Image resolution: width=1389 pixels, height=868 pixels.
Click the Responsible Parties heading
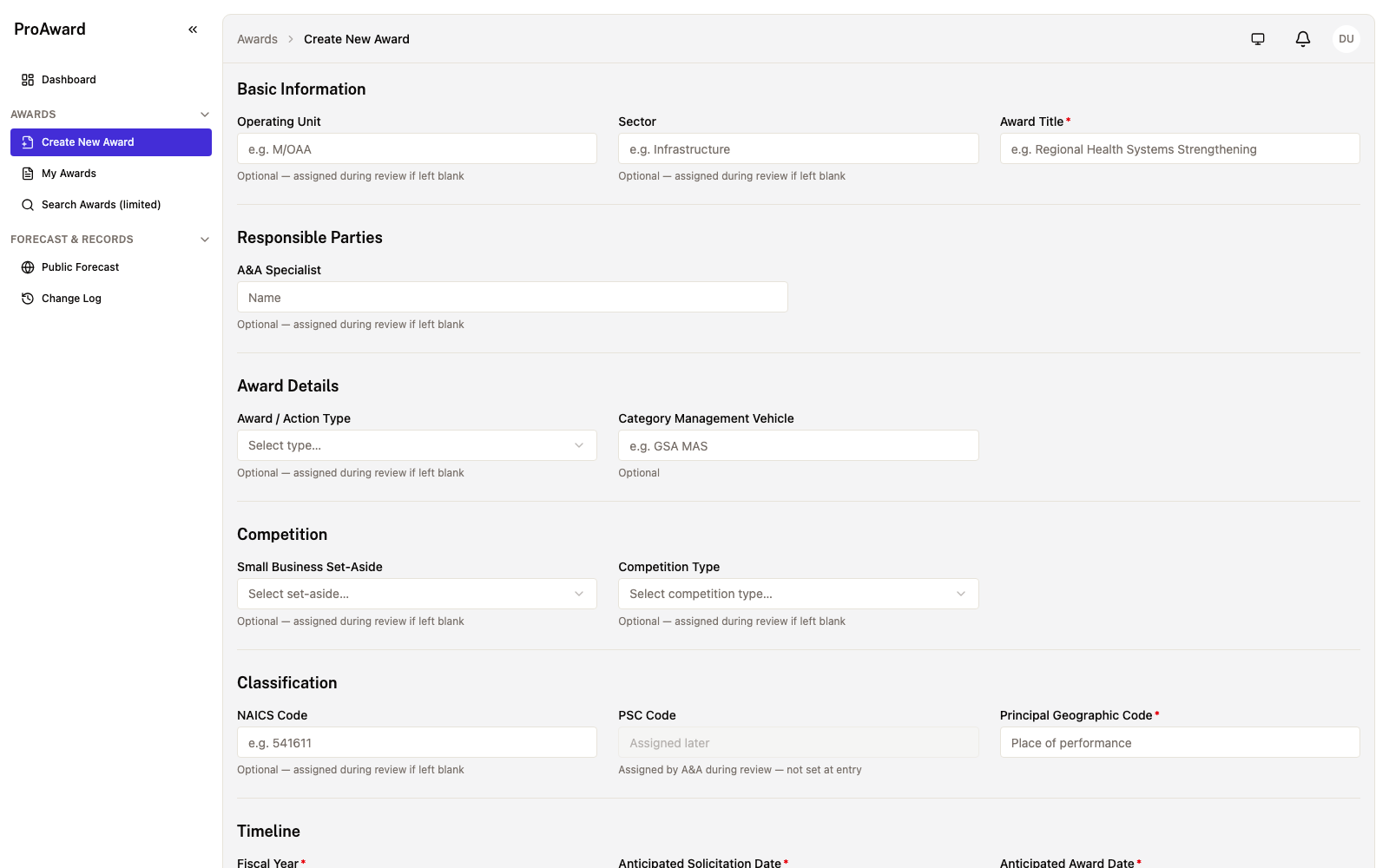pyautogui.click(x=310, y=238)
